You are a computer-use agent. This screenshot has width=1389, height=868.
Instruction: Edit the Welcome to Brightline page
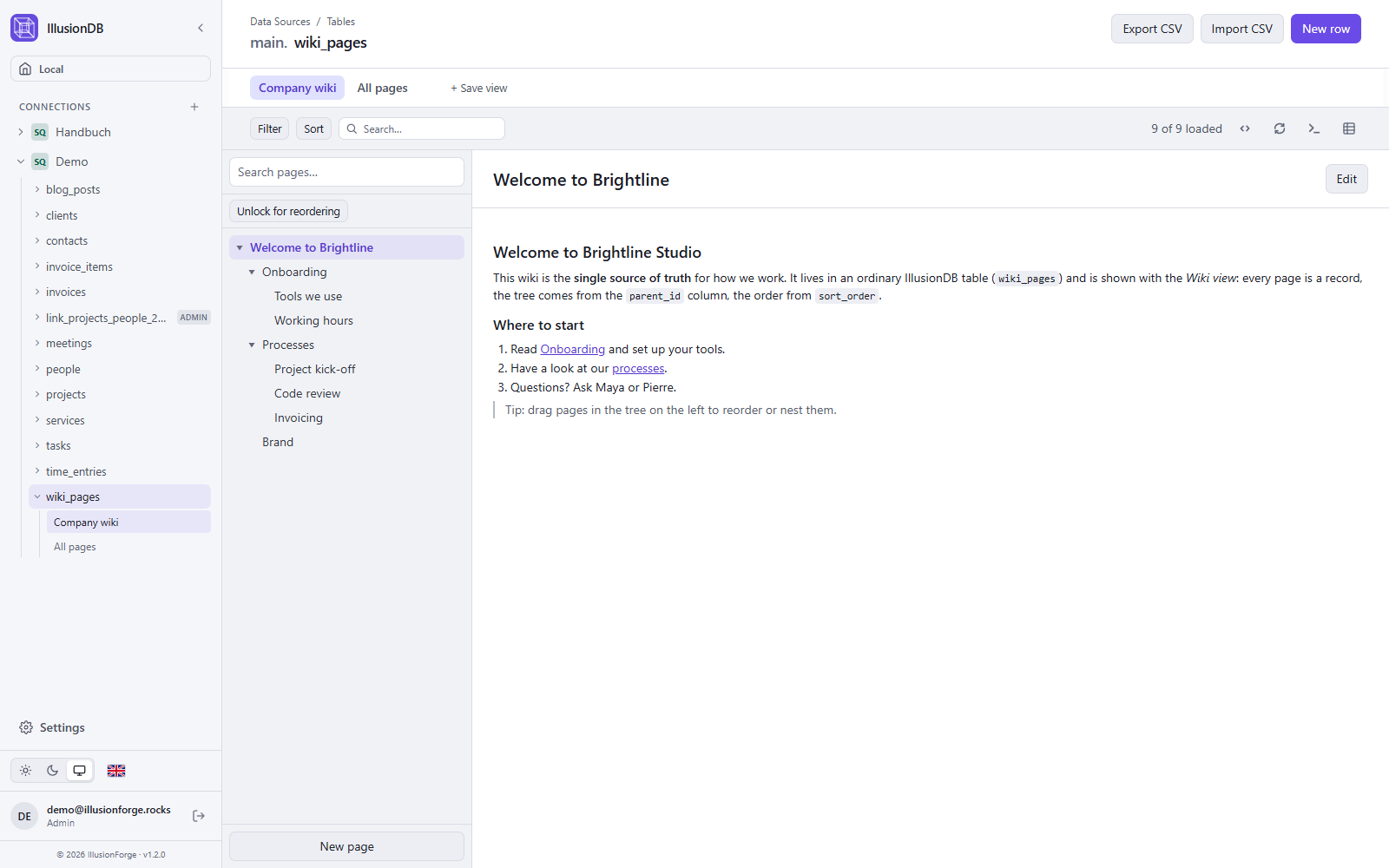point(1346,179)
